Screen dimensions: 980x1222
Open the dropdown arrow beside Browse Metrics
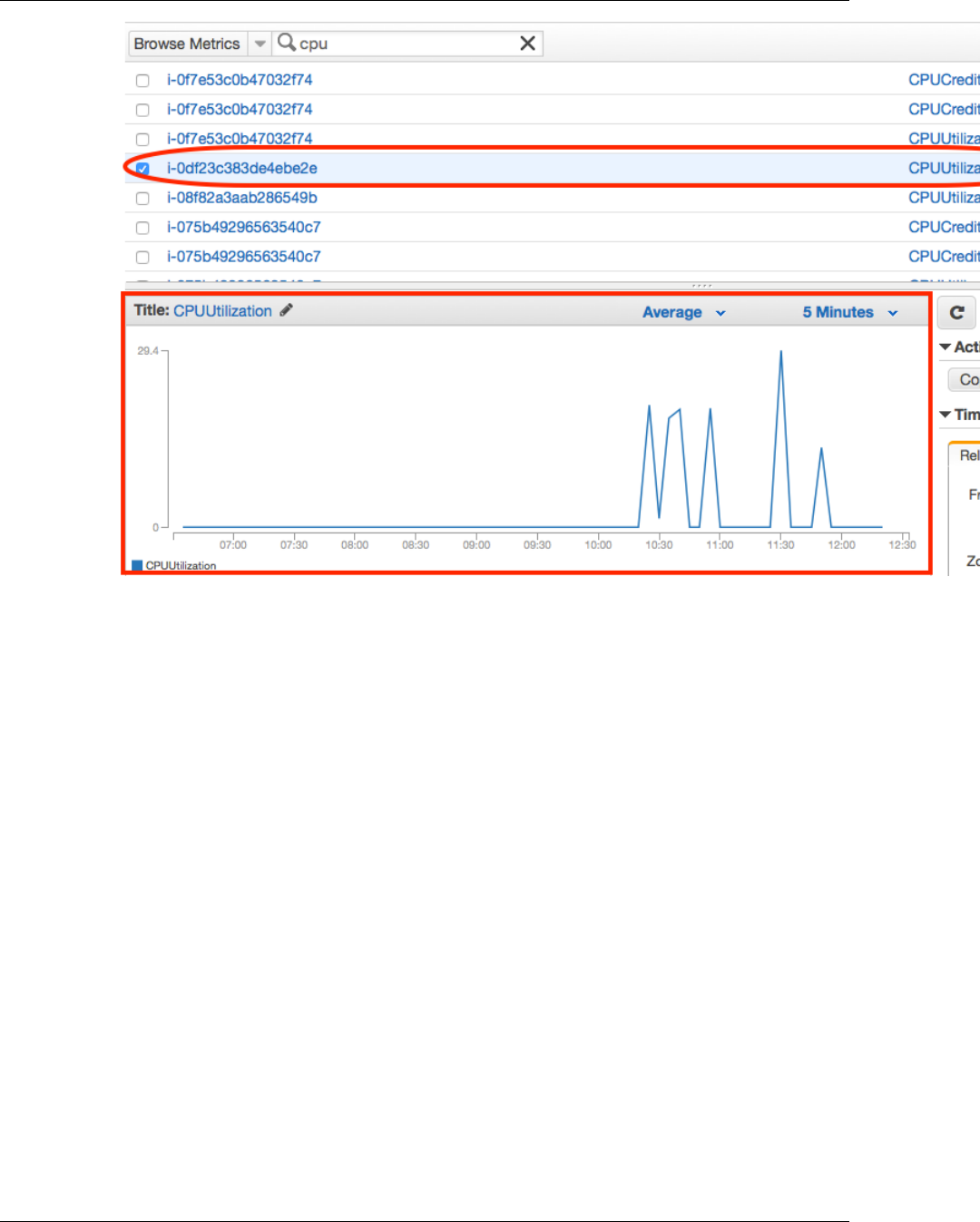click(260, 44)
